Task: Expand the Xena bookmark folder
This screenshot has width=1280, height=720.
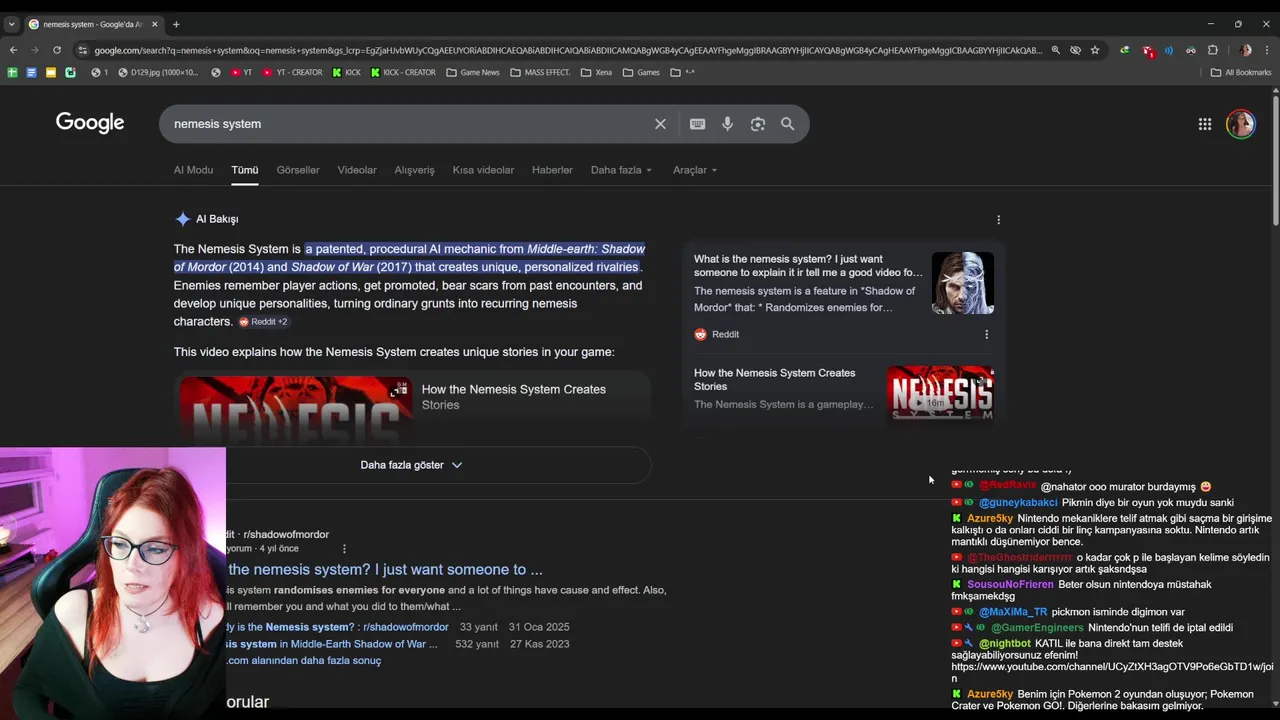Action: click(x=596, y=72)
